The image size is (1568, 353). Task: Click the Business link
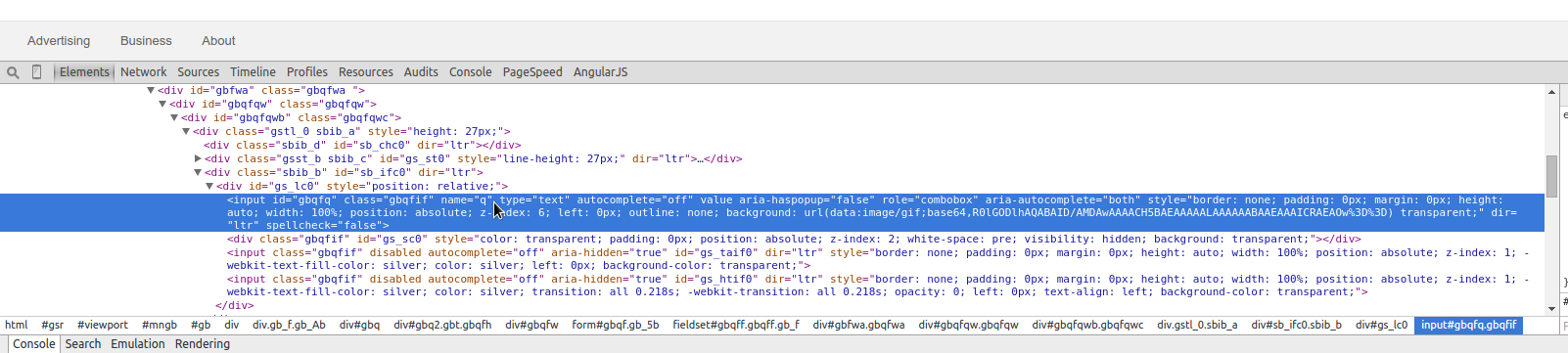coord(146,41)
